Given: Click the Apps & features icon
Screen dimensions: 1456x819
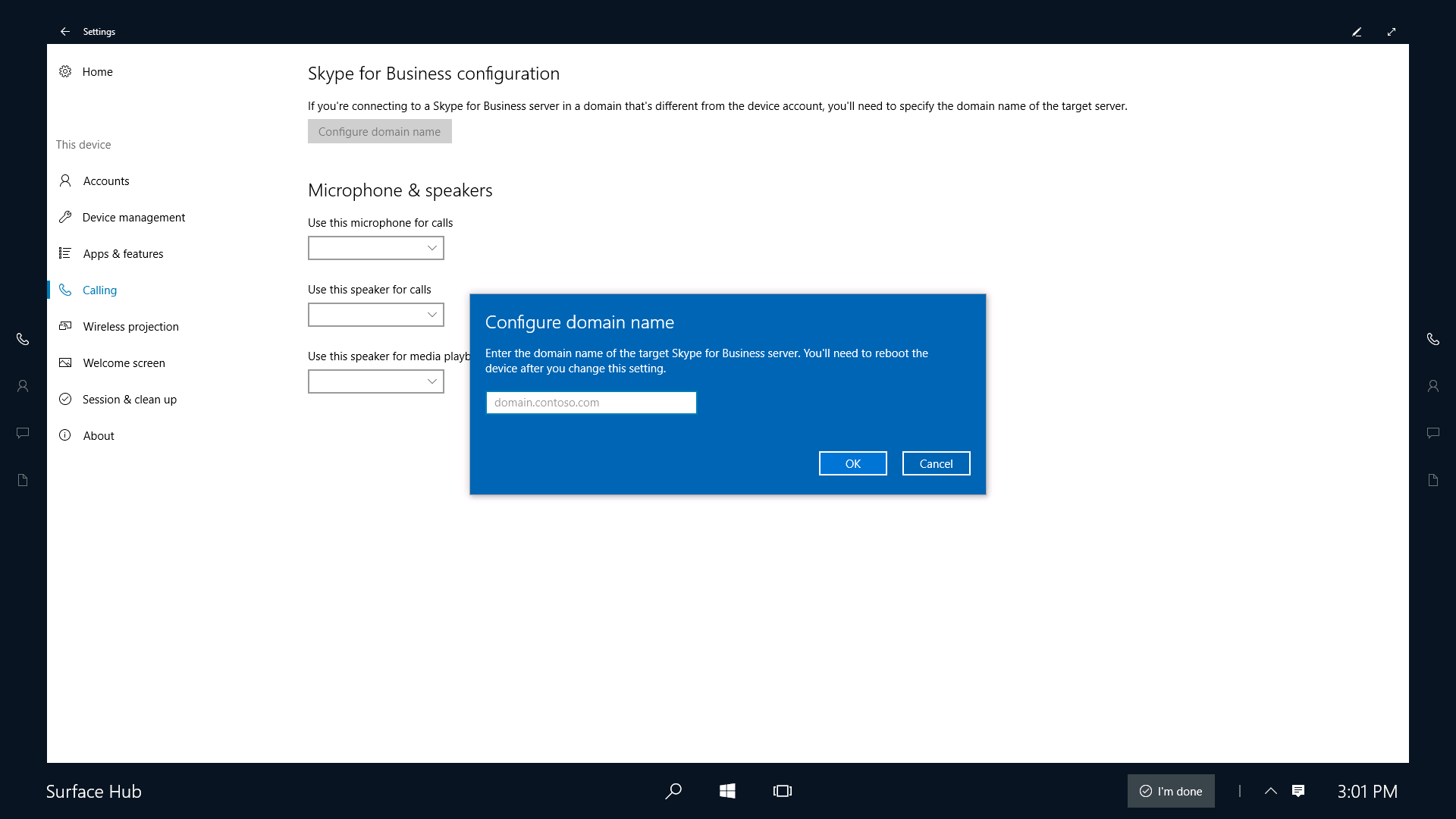Looking at the screenshot, I should click(66, 253).
